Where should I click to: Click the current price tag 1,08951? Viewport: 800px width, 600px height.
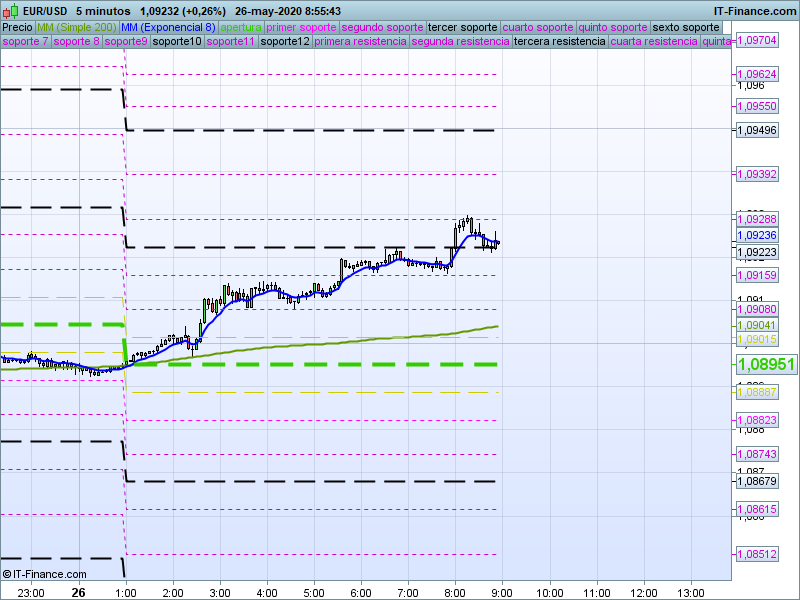(765, 365)
